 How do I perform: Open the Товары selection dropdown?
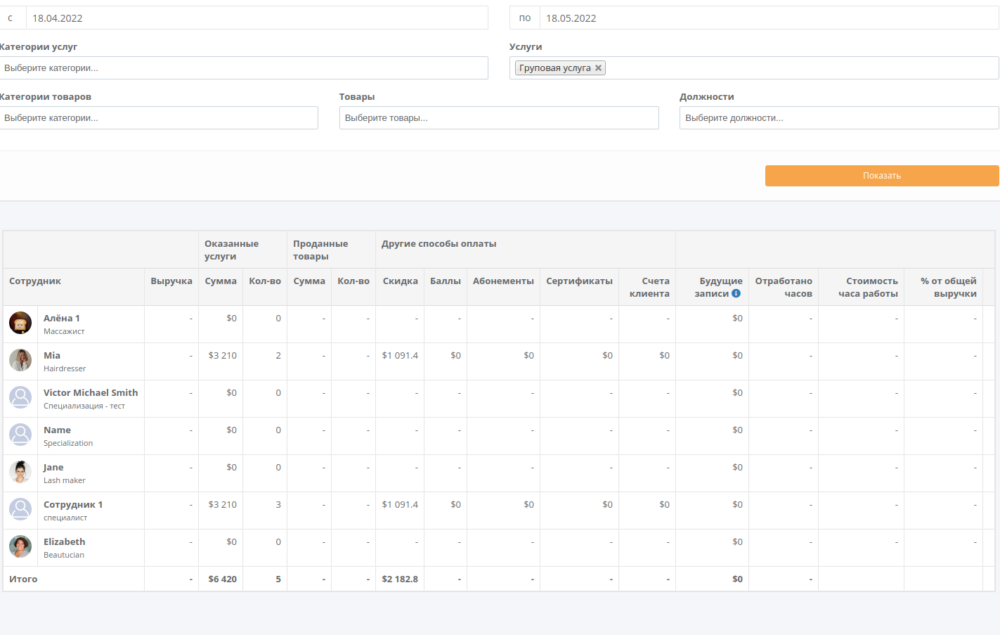499,118
